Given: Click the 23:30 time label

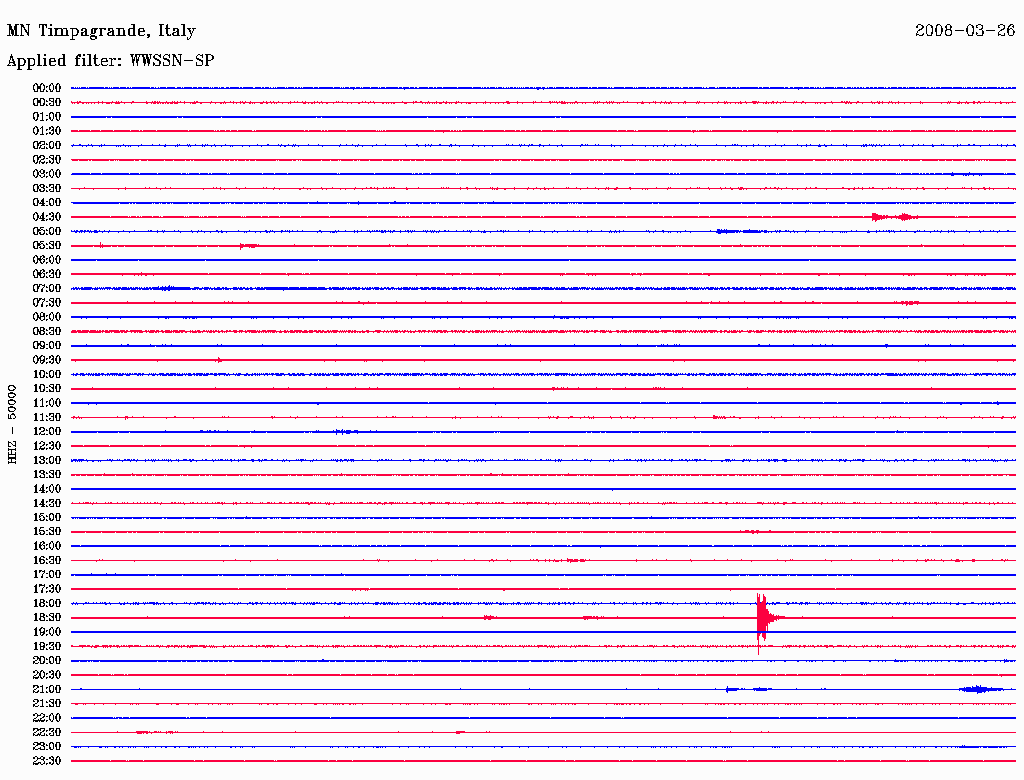Looking at the screenshot, I should point(47,760).
